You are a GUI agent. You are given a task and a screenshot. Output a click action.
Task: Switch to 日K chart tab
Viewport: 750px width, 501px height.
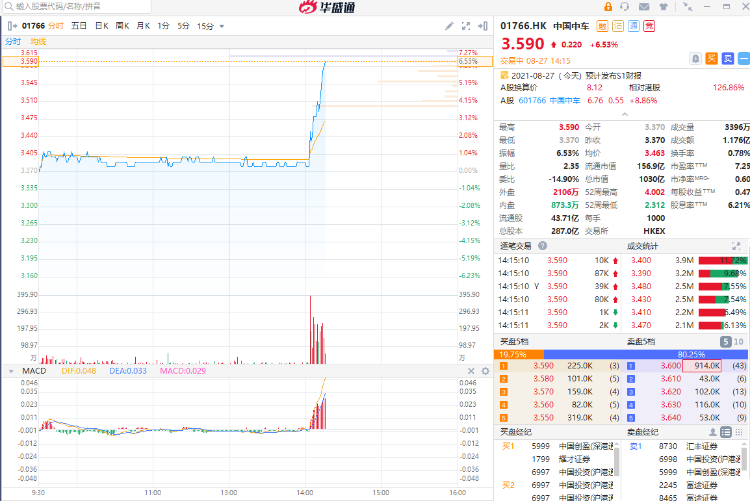[102, 26]
